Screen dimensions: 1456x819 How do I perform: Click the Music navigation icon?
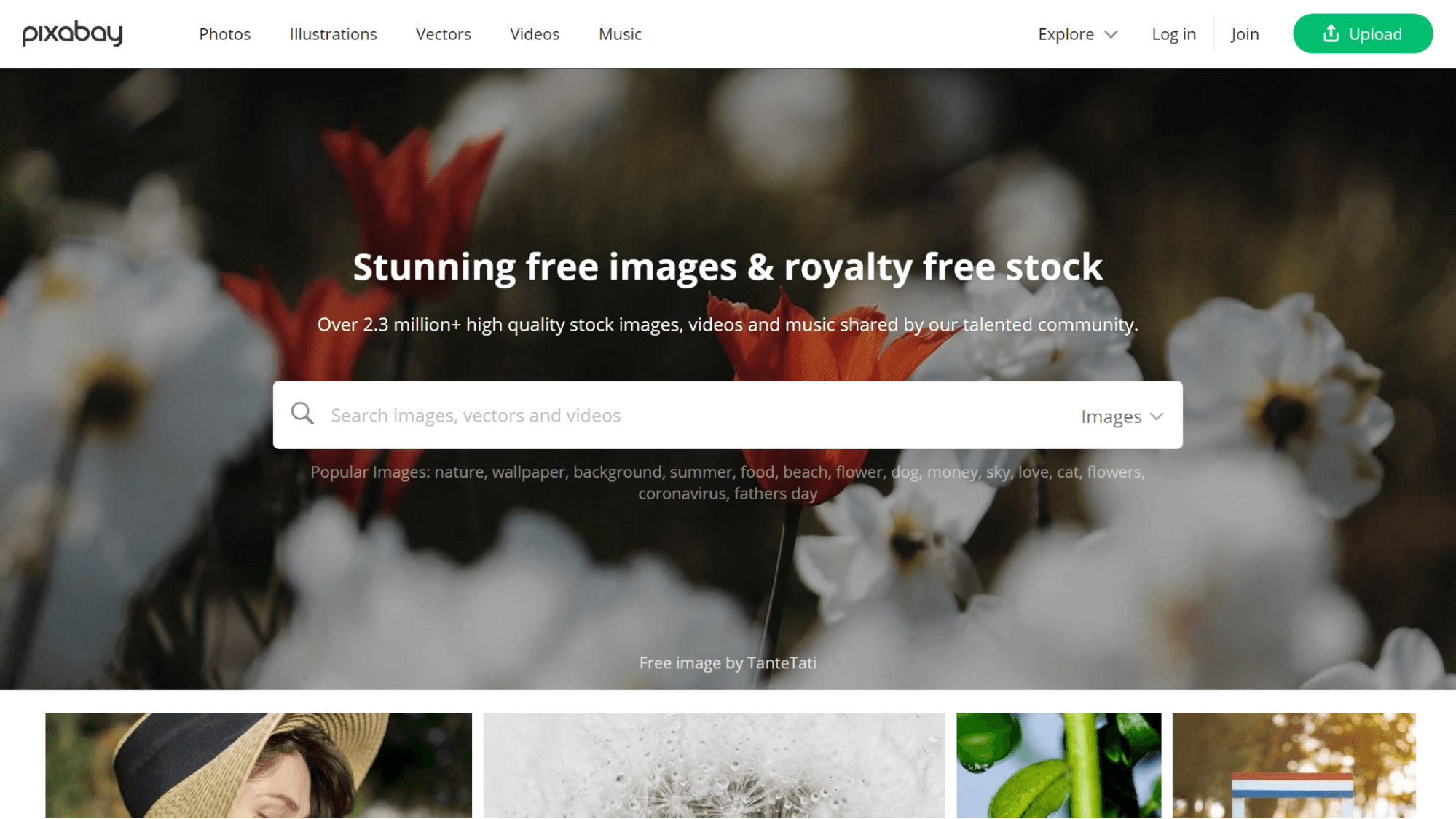click(x=620, y=34)
